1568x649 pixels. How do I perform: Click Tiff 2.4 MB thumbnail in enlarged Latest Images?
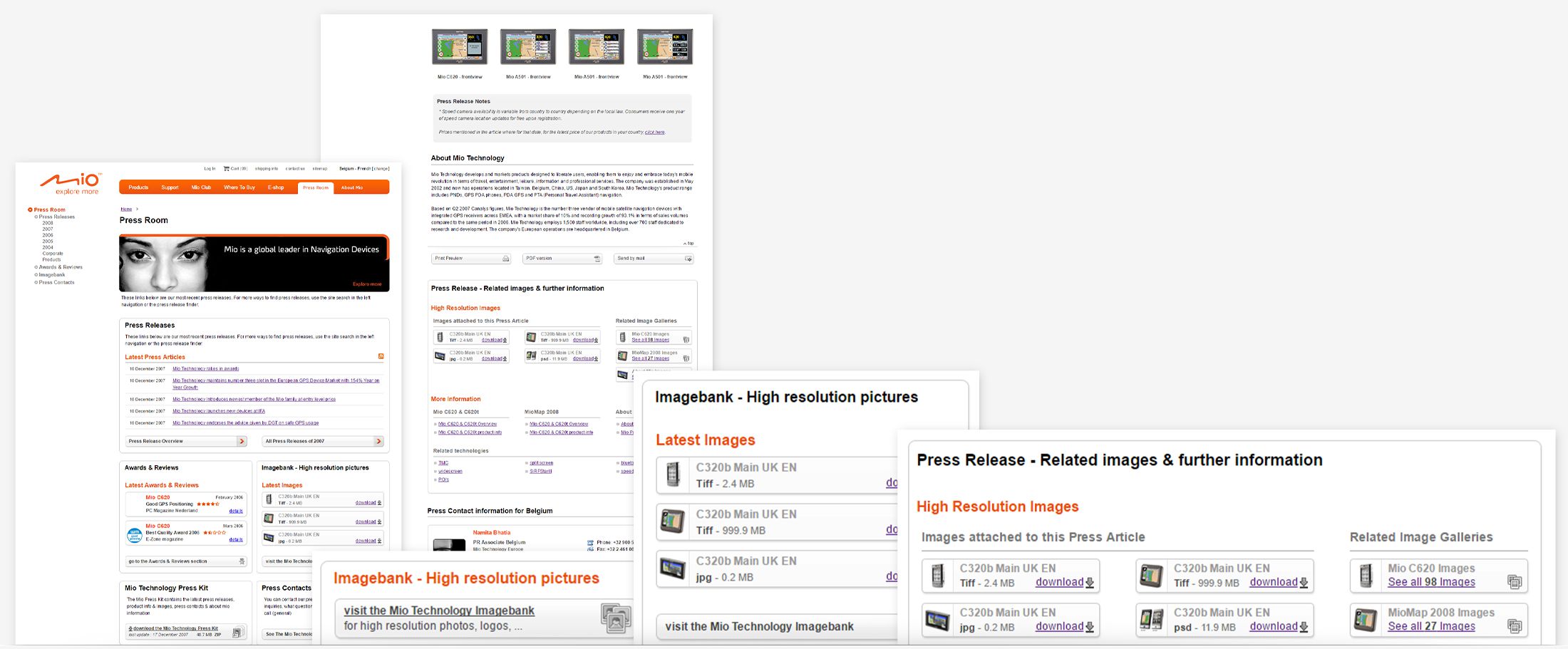pos(672,474)
